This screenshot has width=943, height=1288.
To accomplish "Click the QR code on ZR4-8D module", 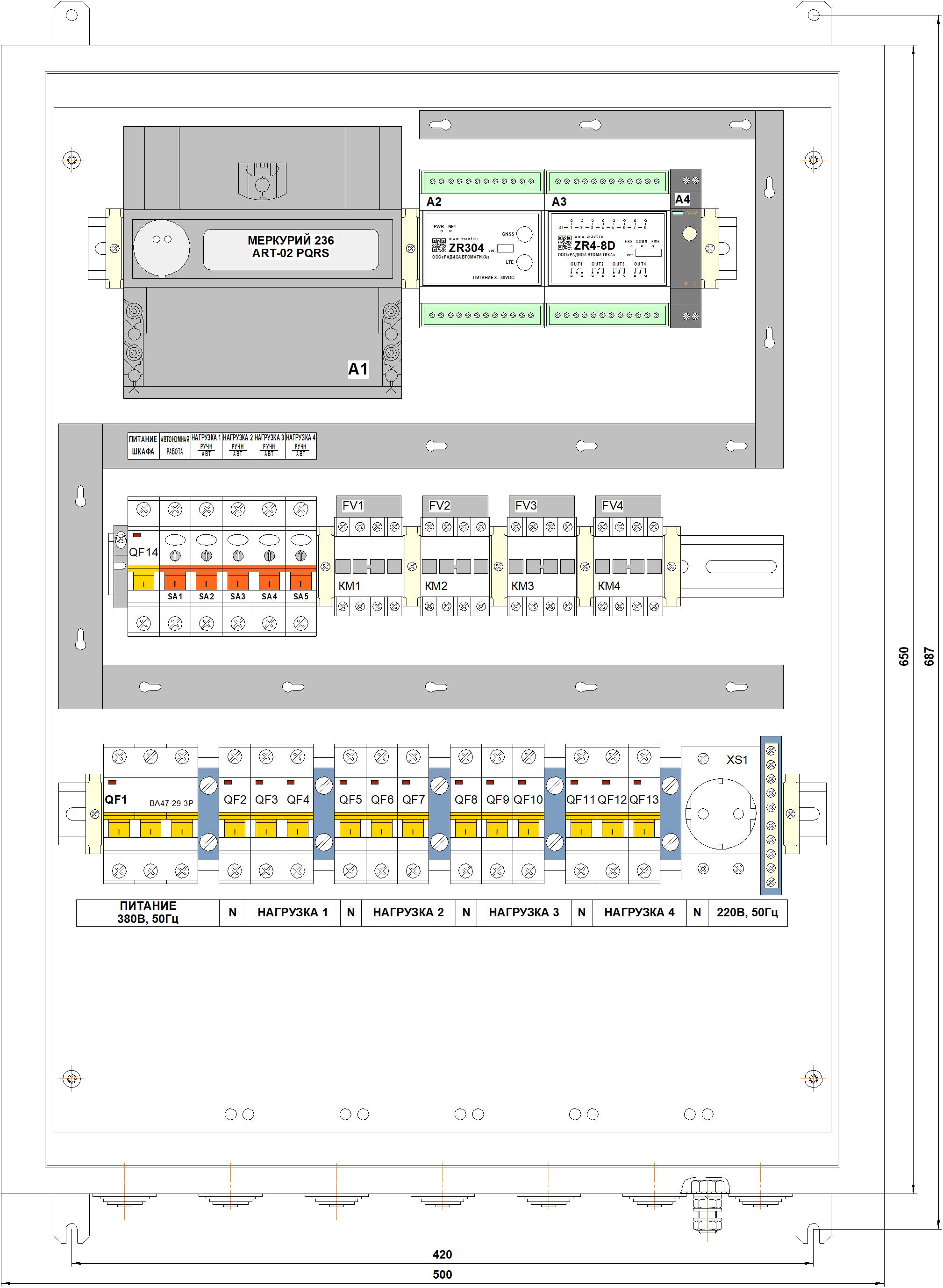I will tap(564, 243).
